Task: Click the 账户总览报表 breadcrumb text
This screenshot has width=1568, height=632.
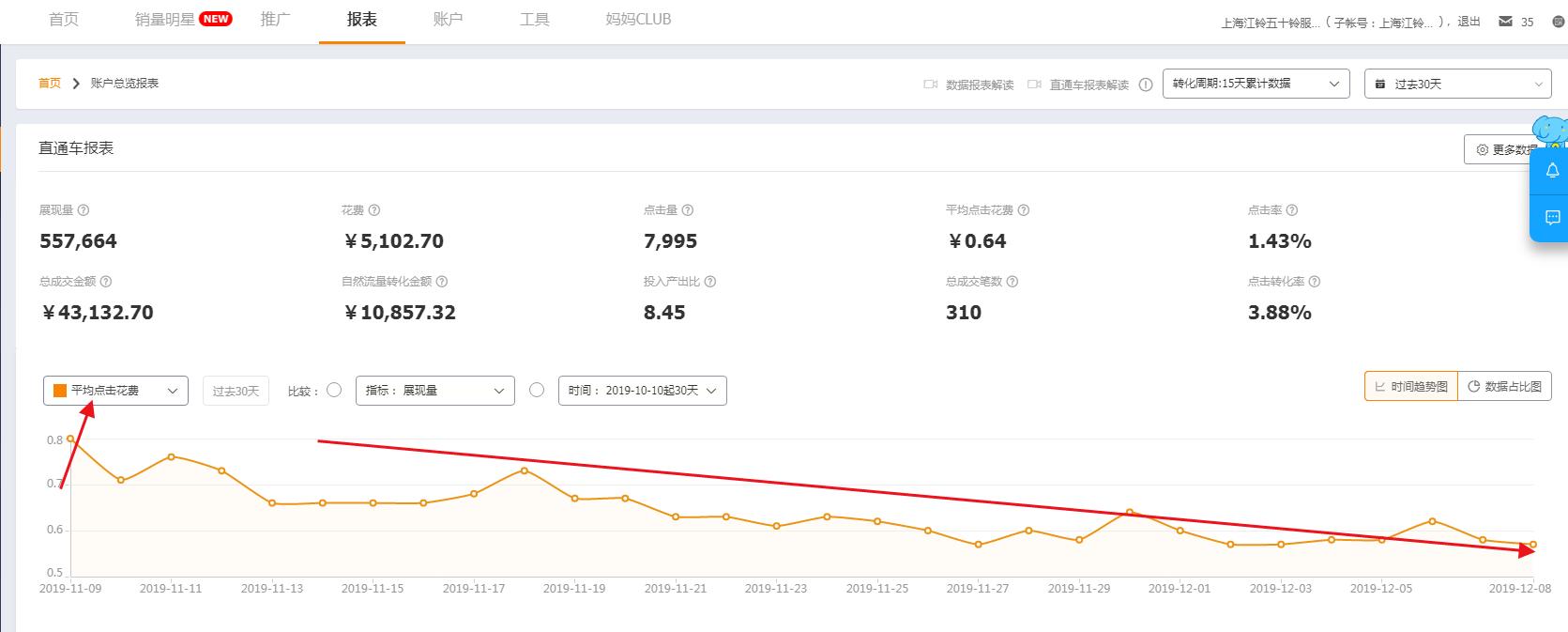Action: pos(125,84)
